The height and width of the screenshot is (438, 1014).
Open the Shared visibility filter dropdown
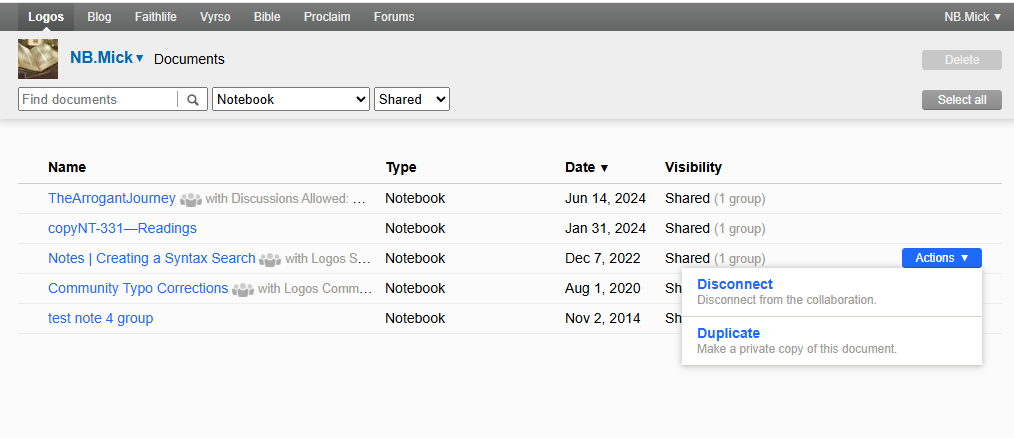coord(412,99)
